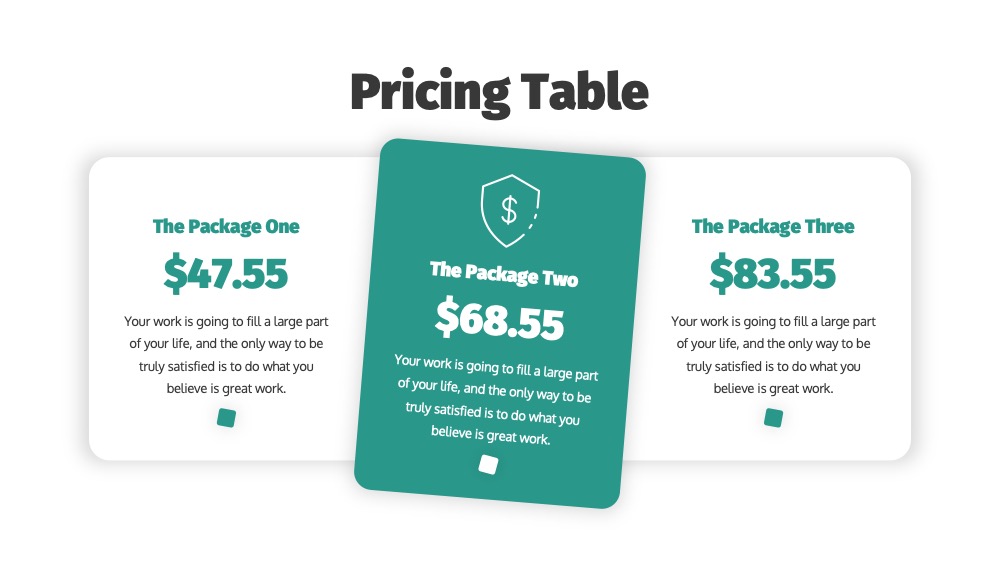
Task: Click the white square on Package Two card
Action: [x=489, y=465]
